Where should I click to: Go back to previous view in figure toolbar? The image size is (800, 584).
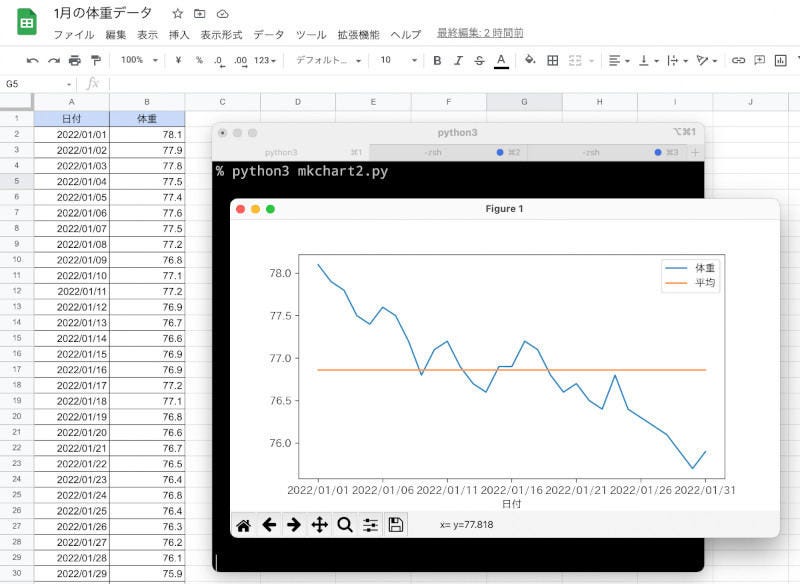point(268,524)
